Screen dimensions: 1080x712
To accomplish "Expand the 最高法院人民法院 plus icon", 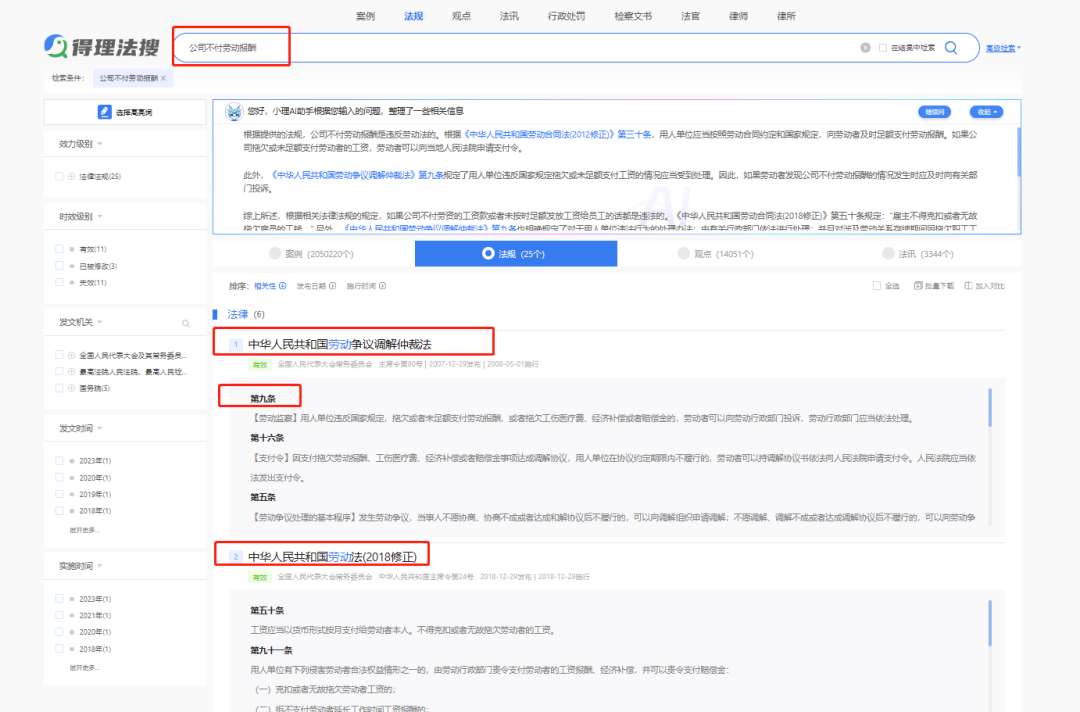I will [x=72, y=372].
